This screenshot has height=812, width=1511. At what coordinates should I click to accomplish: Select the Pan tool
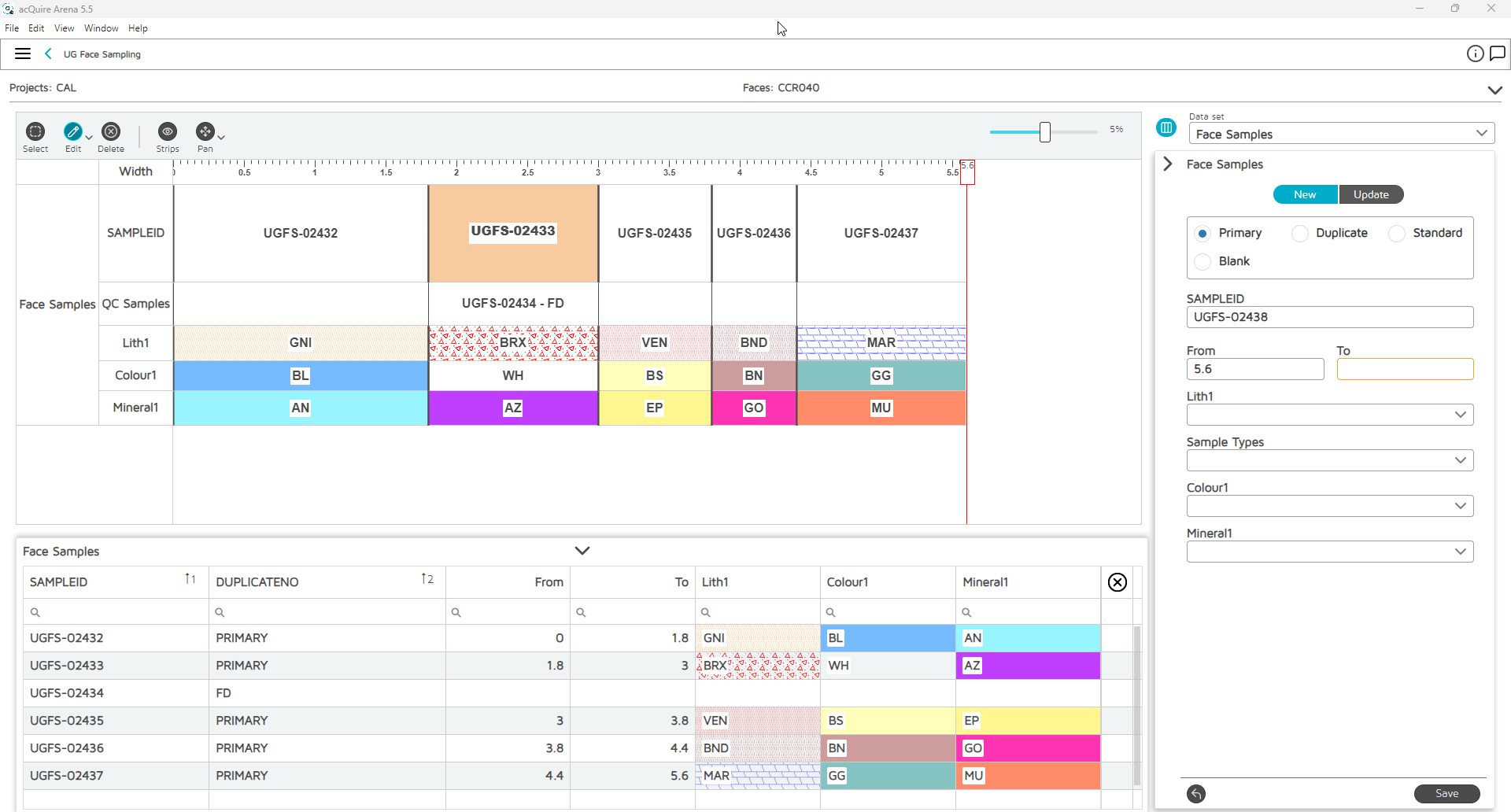pos(205,132)
